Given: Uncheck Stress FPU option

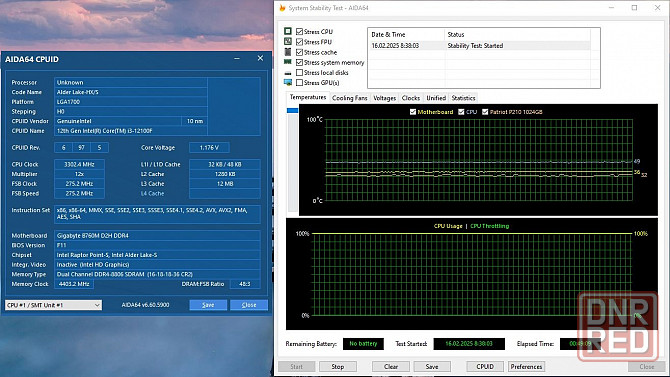Looking at the screenshot, I should [x=300, y=42].
